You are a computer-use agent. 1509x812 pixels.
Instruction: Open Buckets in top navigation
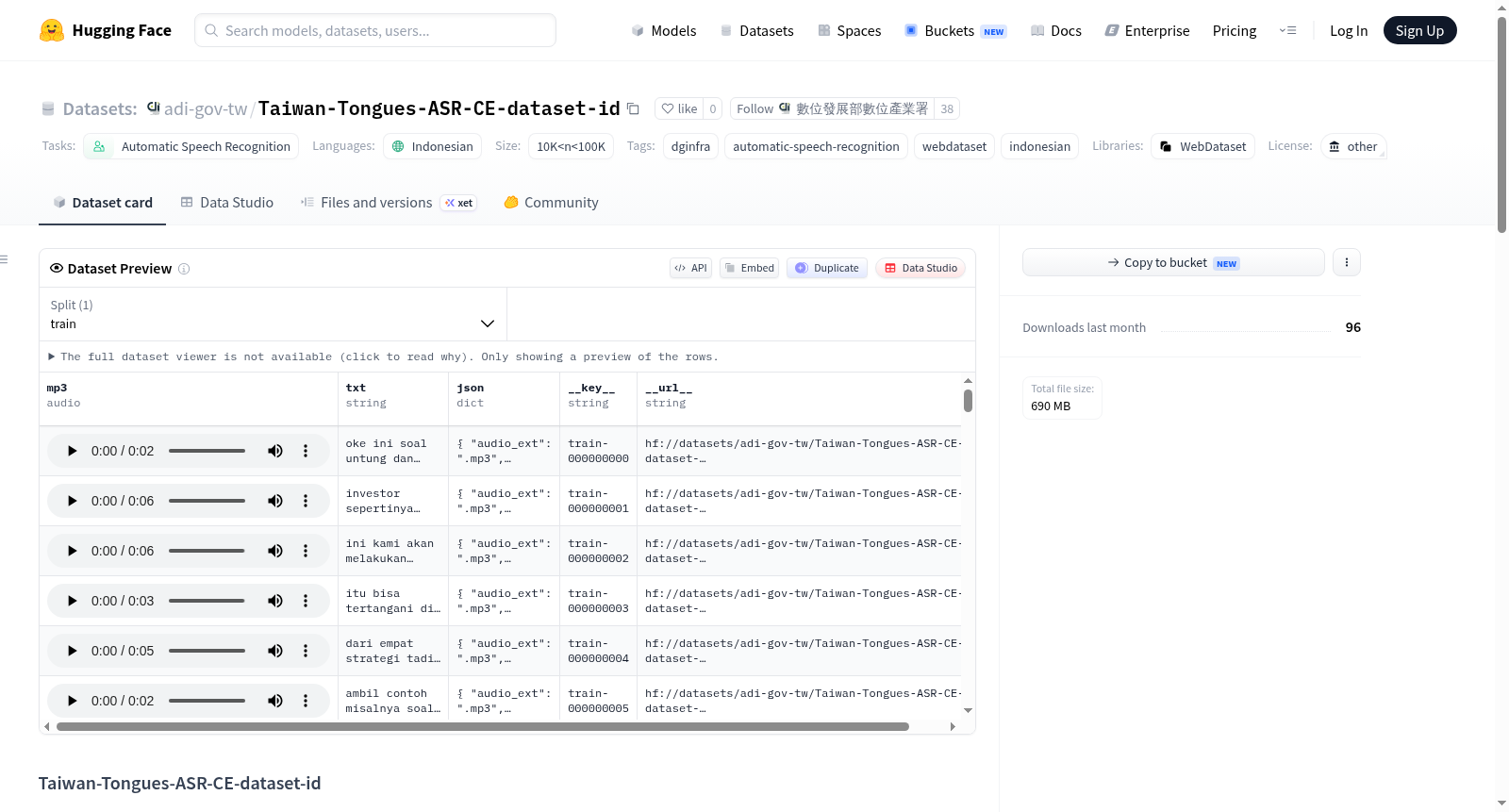(x=955, y=31)
